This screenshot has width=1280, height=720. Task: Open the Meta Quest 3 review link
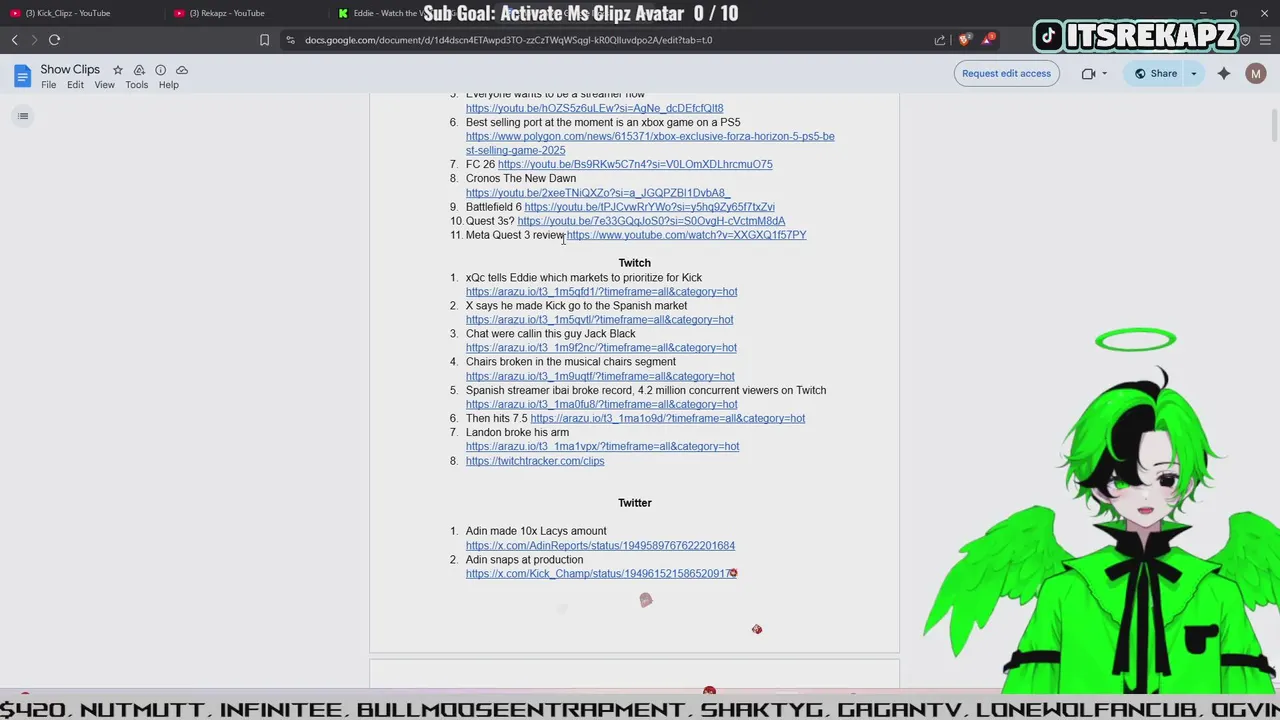(686, 235)
